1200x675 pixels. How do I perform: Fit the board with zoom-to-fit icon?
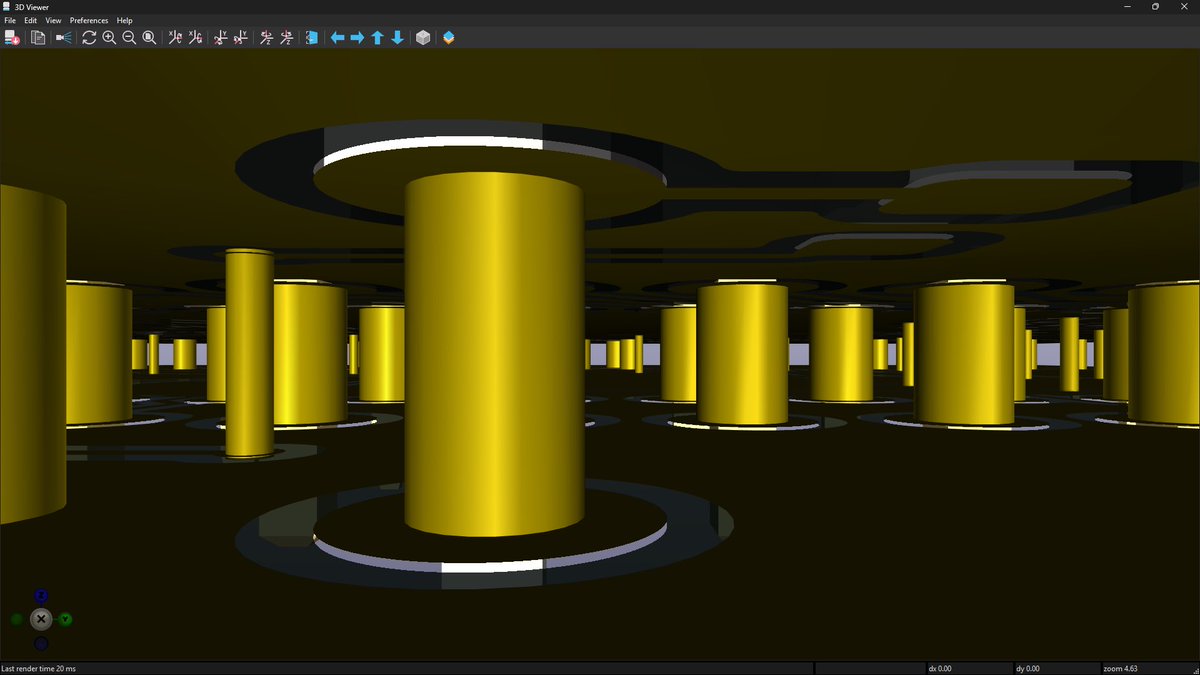(x=149, y=38)
